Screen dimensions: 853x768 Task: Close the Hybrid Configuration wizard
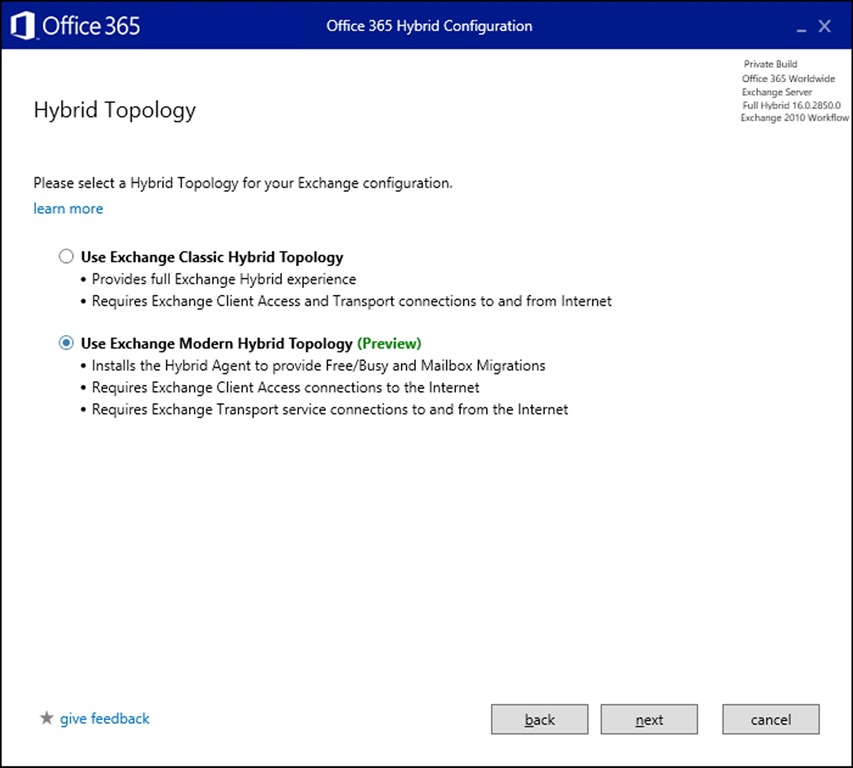pos(825,26)
